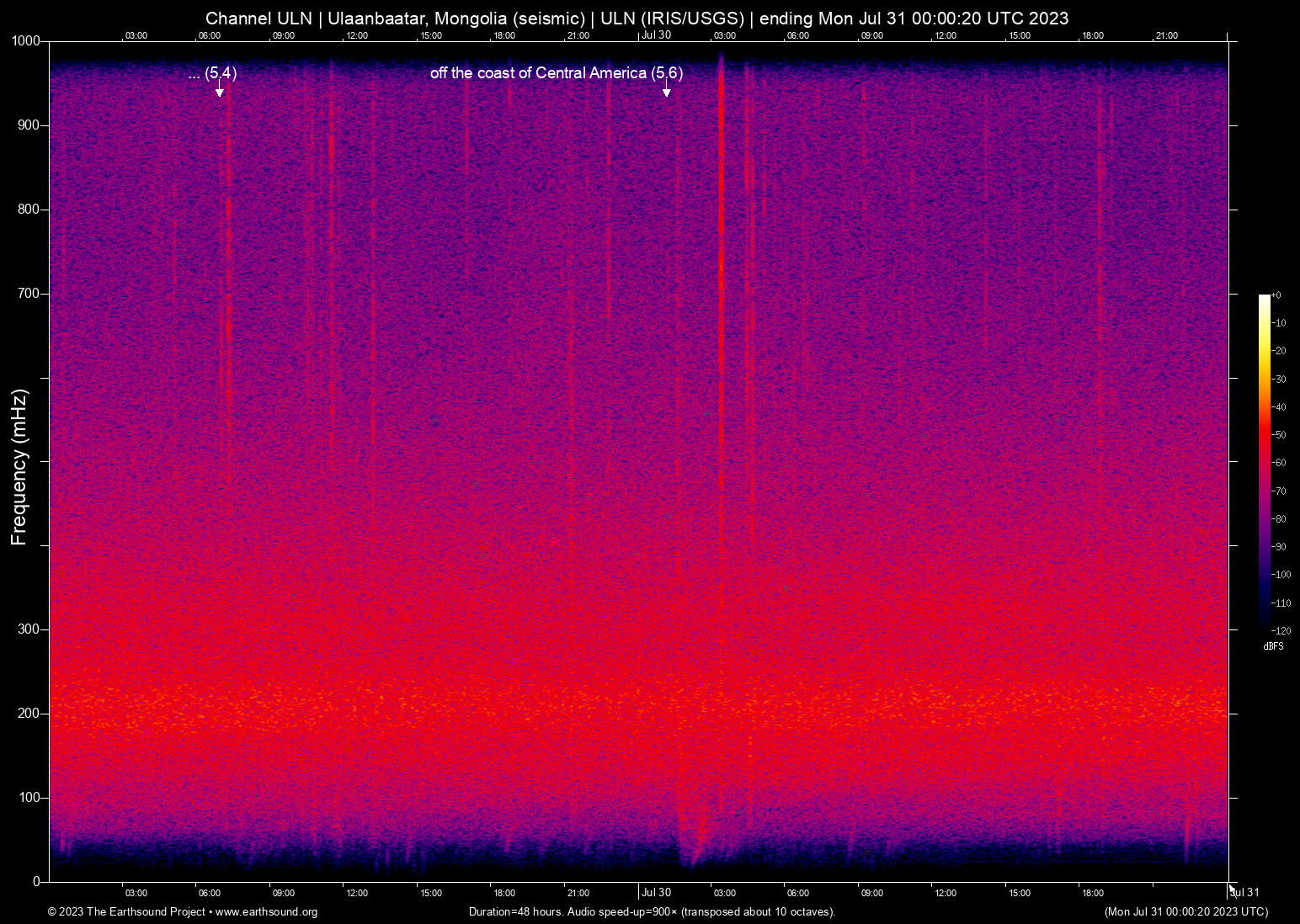This screenshot has height=924, width=1300.
Task: Click the "Jul 30" date marker on the top axis
Action: 656,35
